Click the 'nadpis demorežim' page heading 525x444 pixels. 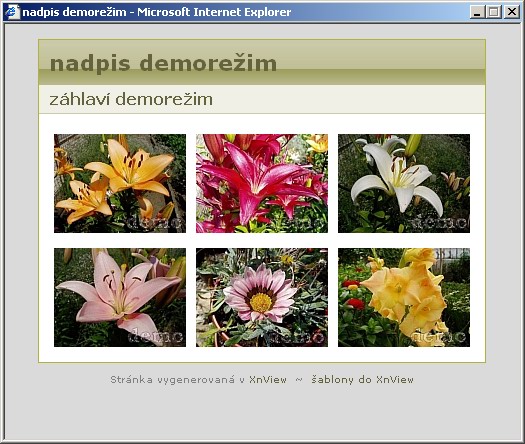point(163,63)
